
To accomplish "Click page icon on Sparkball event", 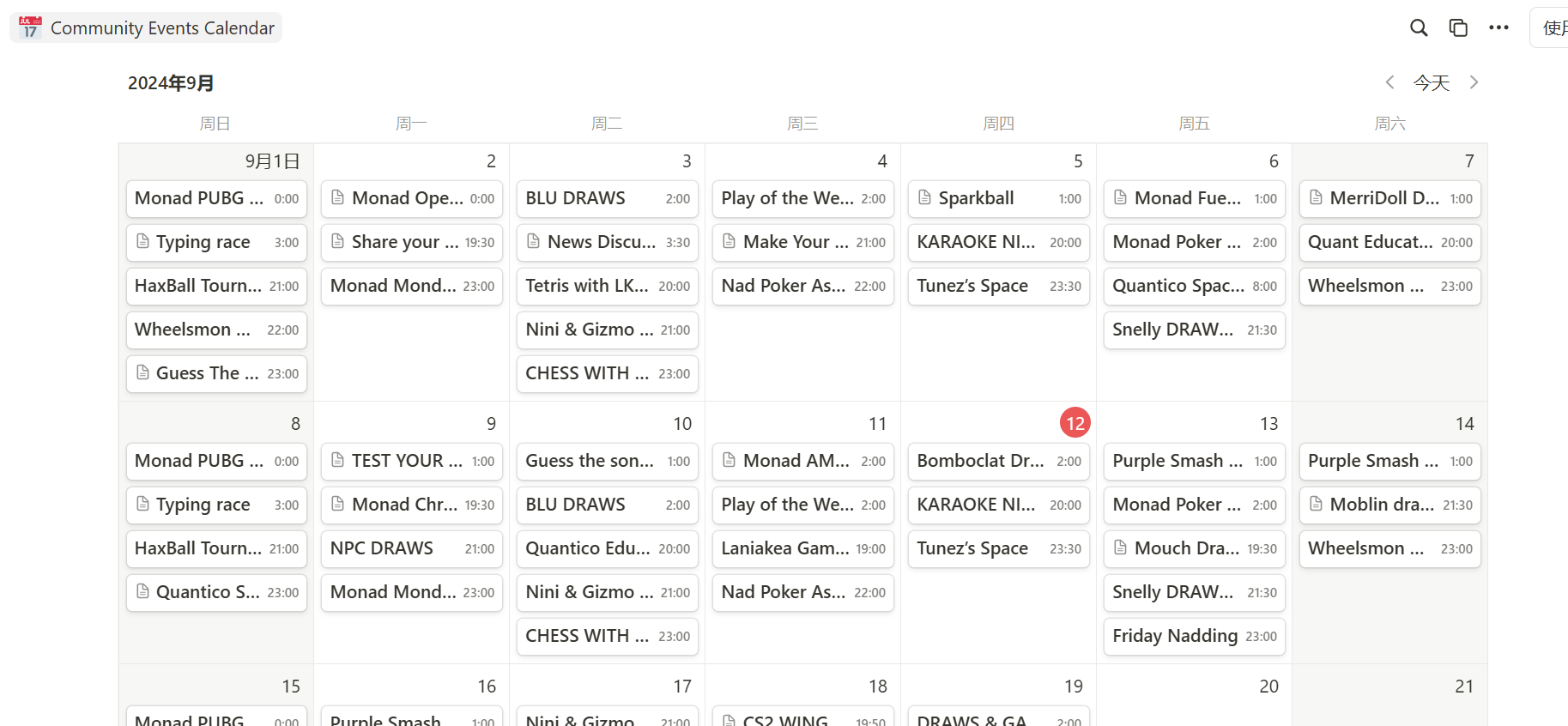I will 924,198.
